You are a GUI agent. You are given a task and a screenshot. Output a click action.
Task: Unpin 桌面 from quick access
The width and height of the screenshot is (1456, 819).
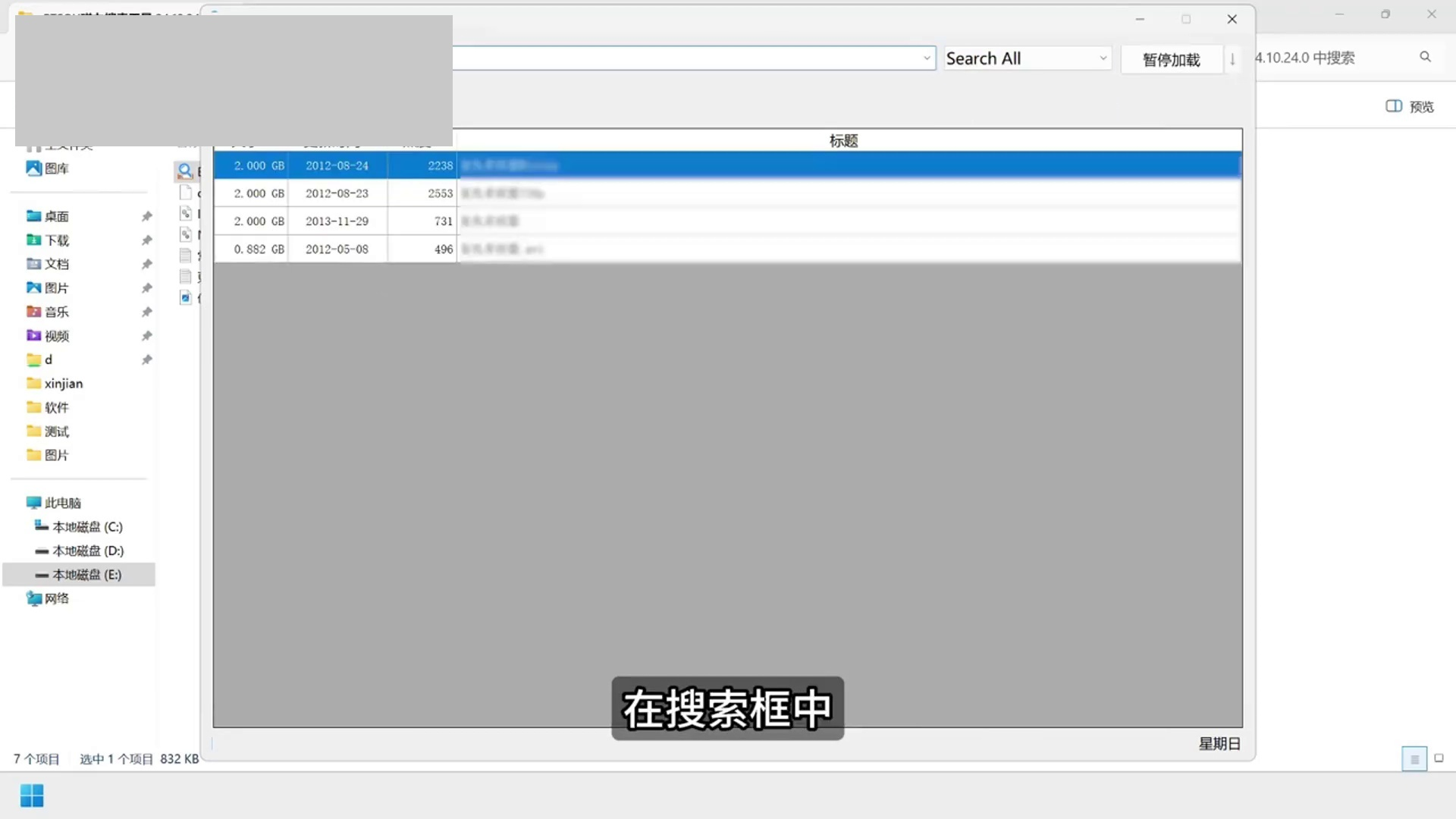pos(146,216)
